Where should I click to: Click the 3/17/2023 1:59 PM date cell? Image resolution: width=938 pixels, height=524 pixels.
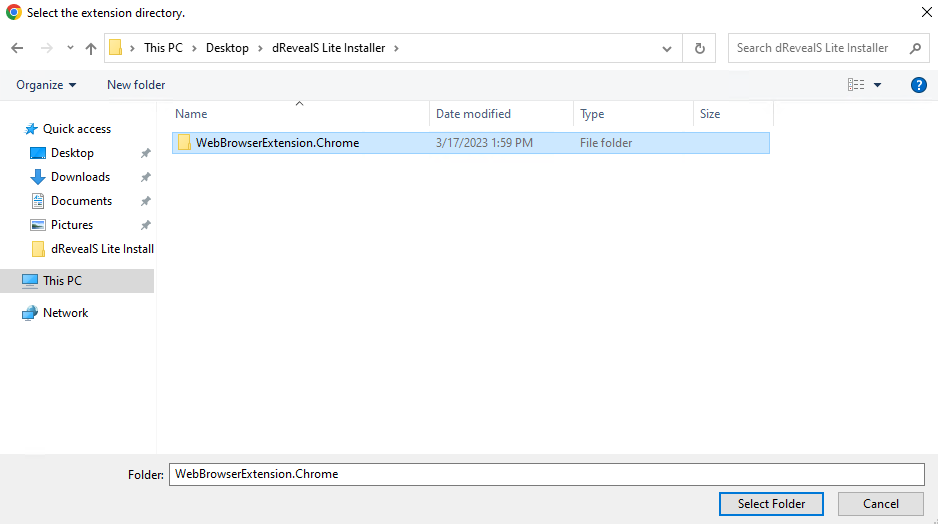484,143
